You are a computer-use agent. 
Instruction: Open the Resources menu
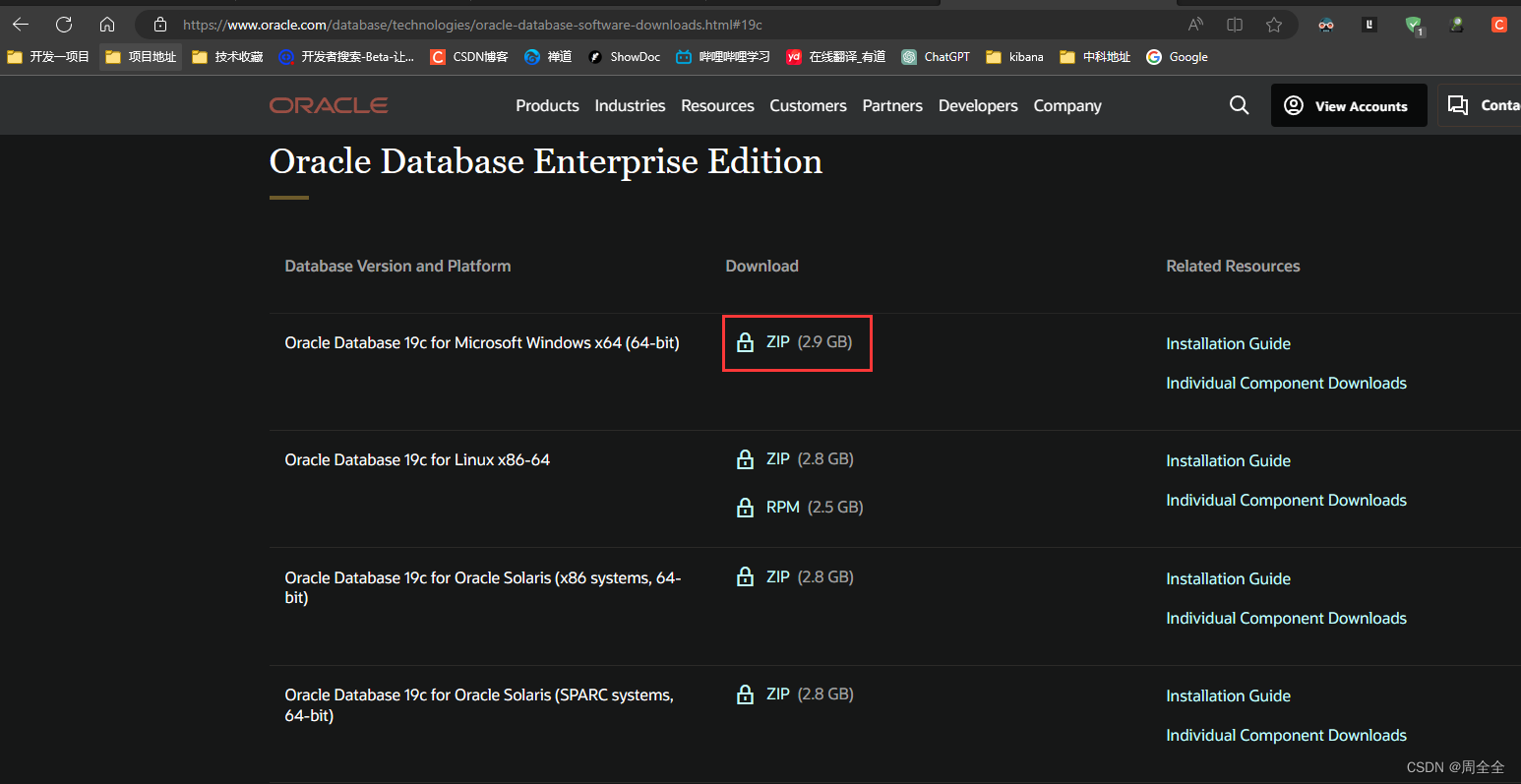(x=717, y=105)
